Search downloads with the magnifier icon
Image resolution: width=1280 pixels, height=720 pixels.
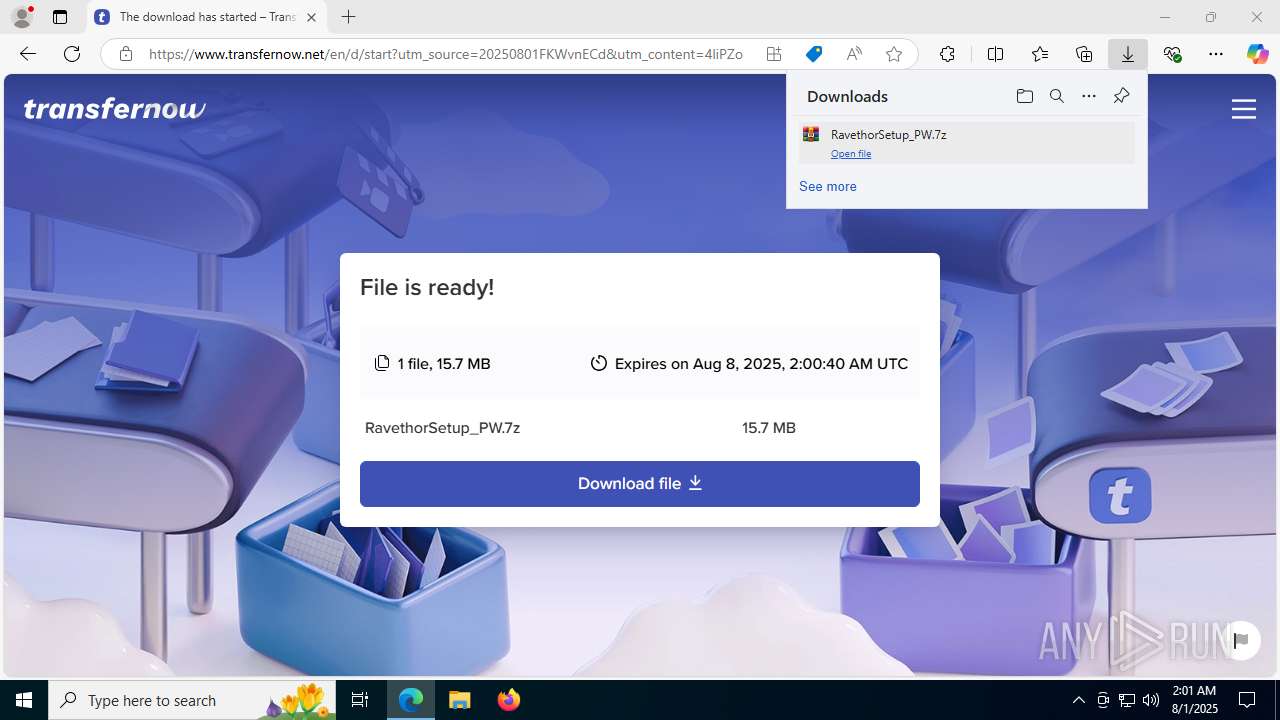point(1057,96)
